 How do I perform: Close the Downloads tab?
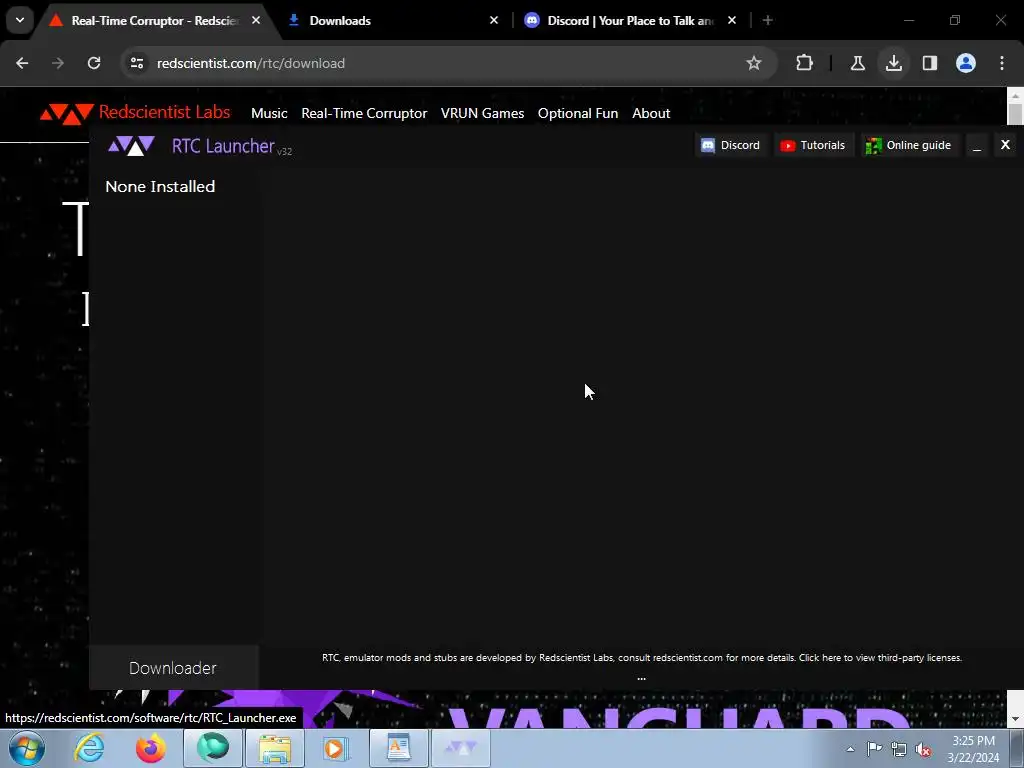[494, 20]
